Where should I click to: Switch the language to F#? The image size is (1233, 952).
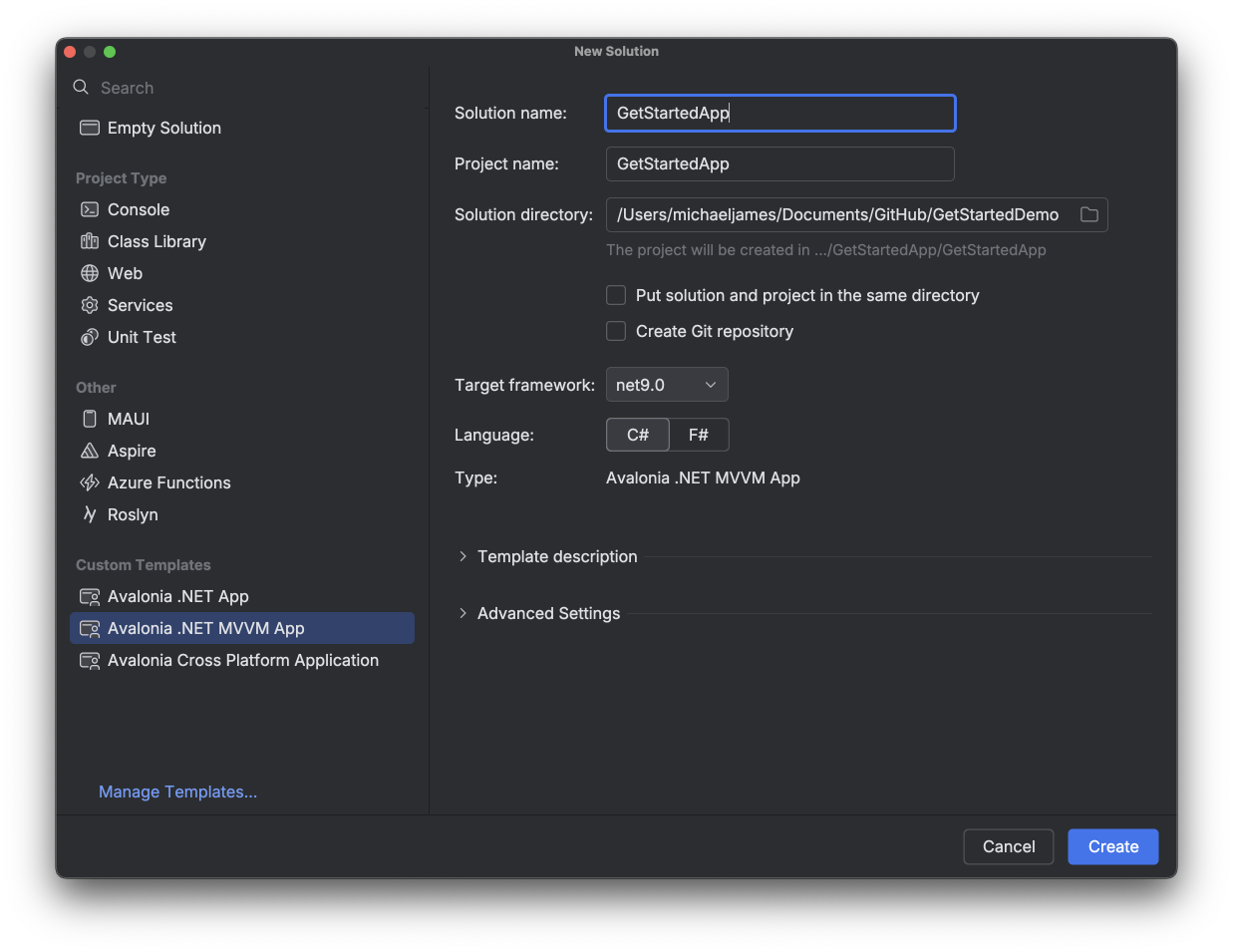[699, 435]
